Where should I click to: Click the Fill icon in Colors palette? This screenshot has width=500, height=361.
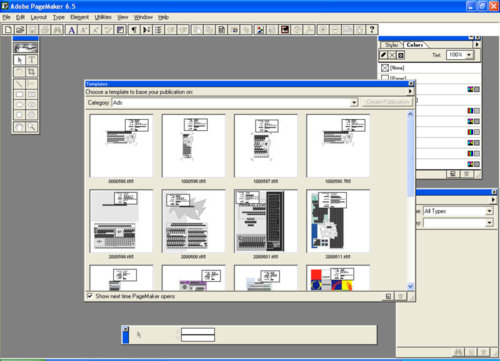pos(392,55)
